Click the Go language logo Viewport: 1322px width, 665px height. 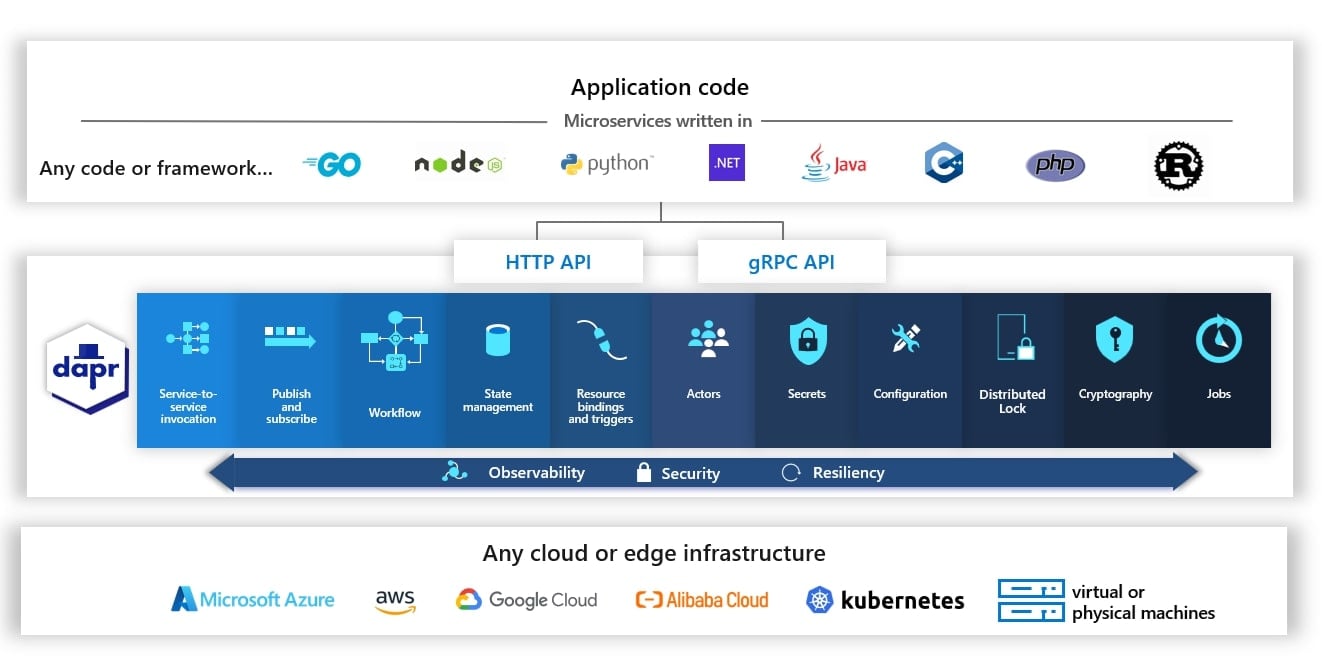[x=332, y=165]
